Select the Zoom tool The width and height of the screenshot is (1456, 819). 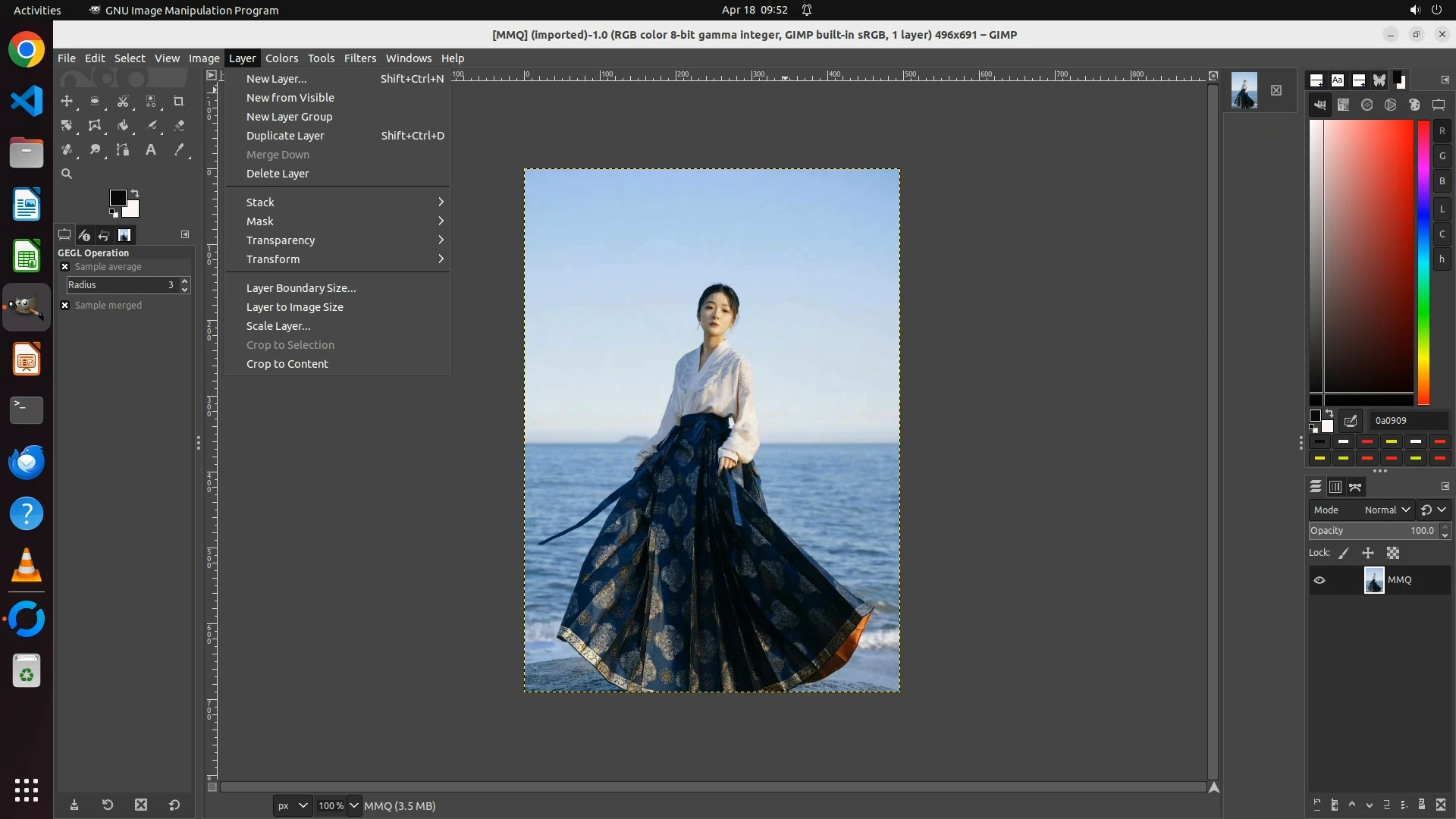tap(67, 174)
